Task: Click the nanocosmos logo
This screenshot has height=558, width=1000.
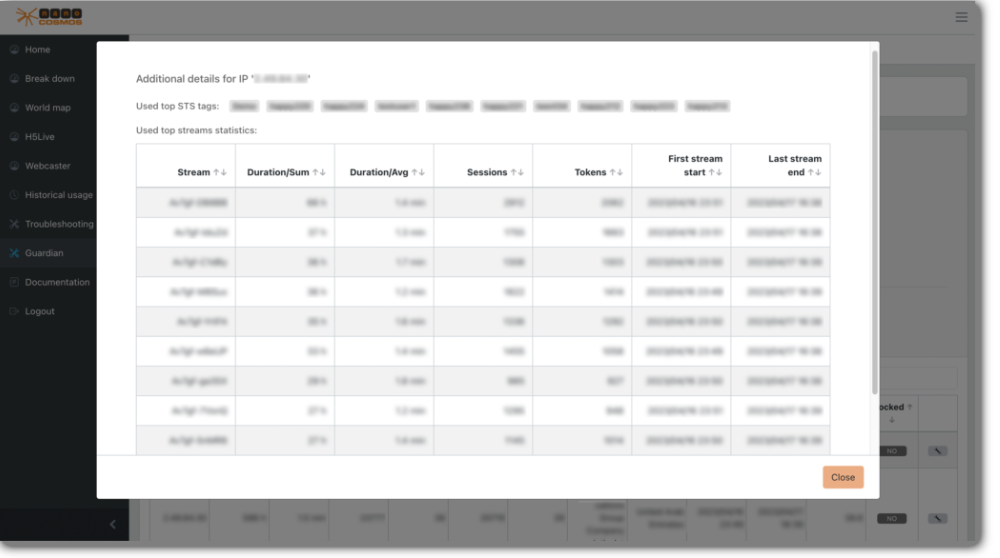Action: click(x=50, y=16)
